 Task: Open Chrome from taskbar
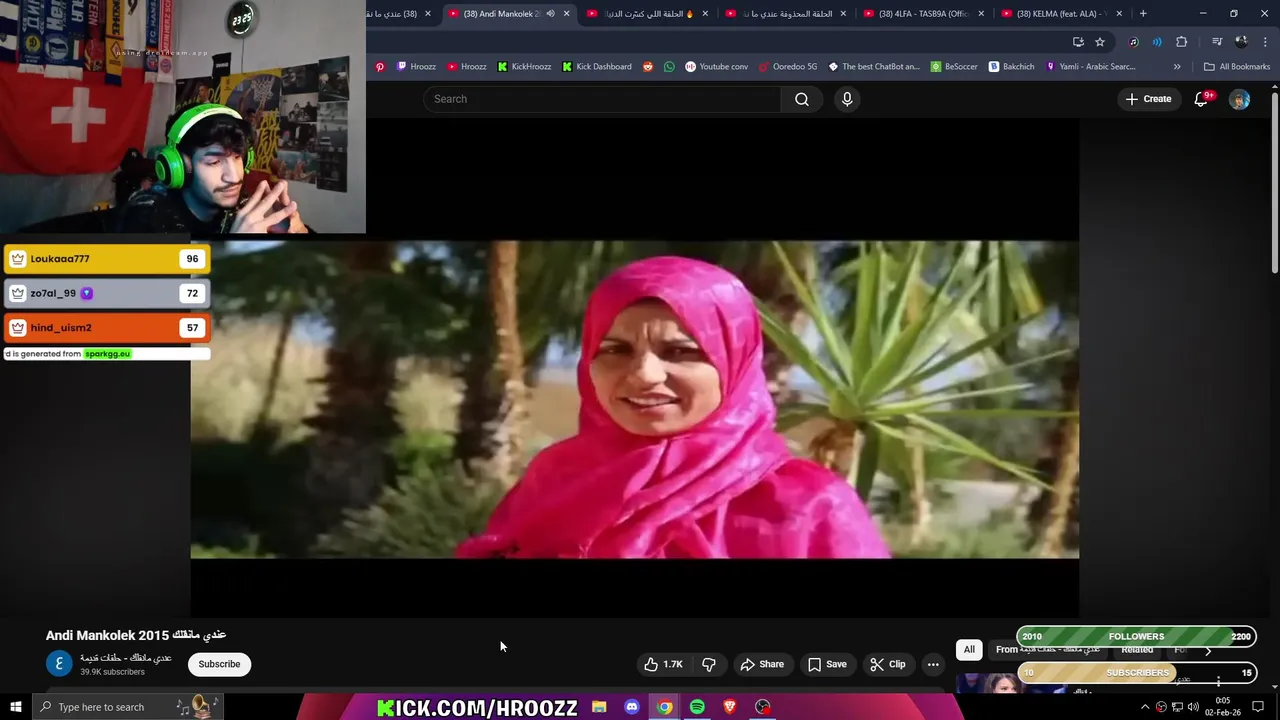point(664,707)
